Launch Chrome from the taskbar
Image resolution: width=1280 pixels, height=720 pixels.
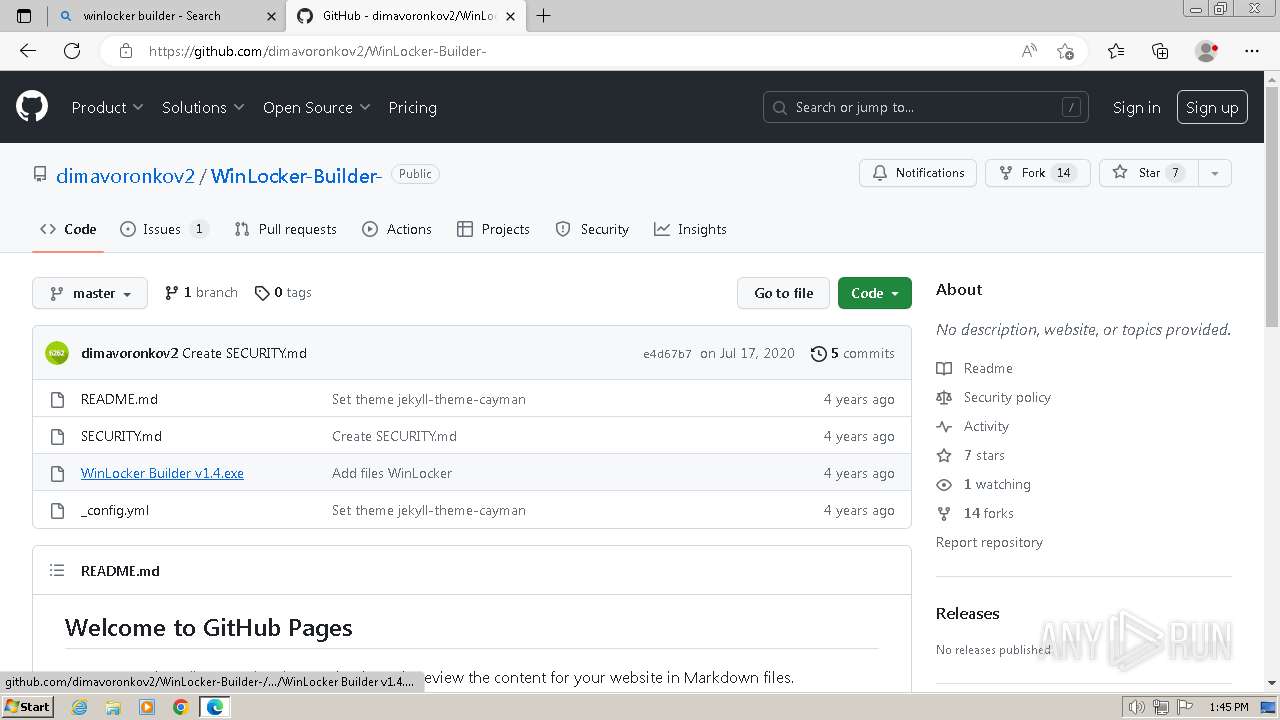point(180,707)
